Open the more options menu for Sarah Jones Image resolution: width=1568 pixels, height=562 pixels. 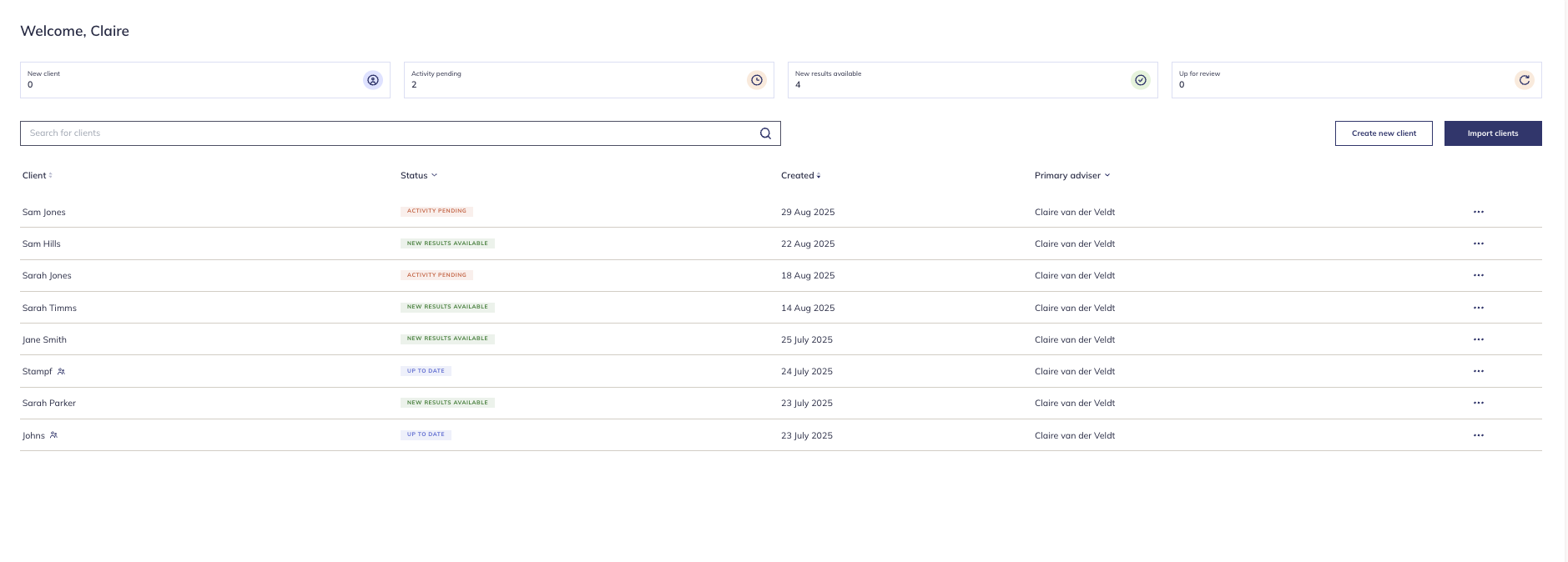pos(1479,275)
